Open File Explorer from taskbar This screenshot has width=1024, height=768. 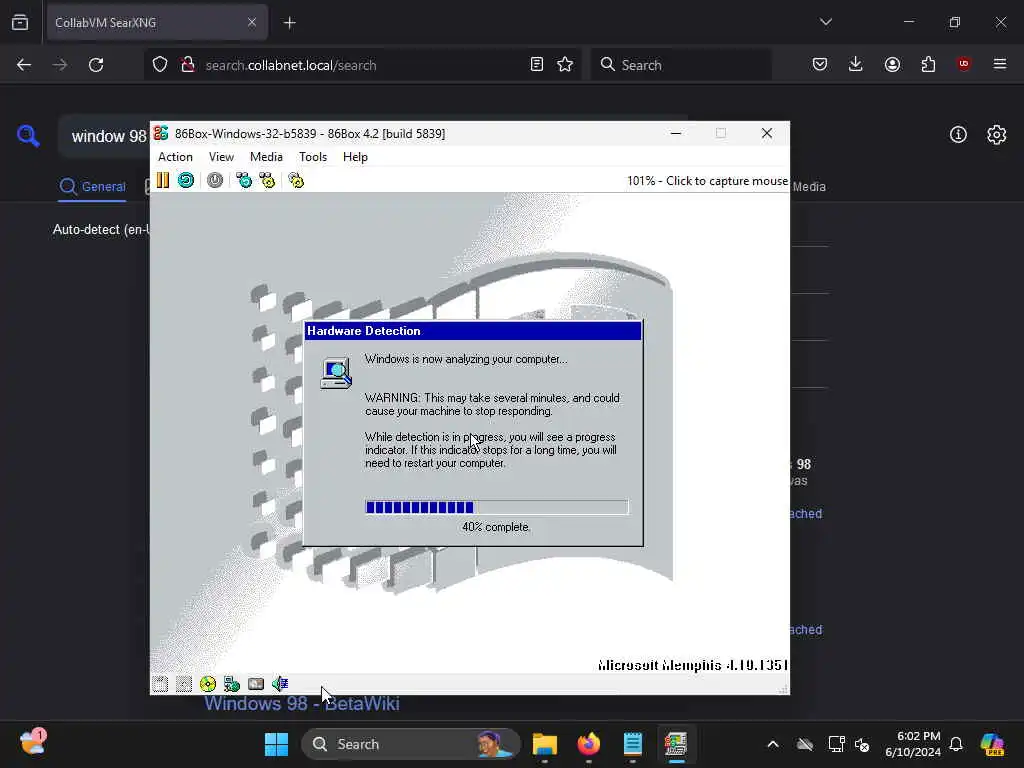(545, 744)
